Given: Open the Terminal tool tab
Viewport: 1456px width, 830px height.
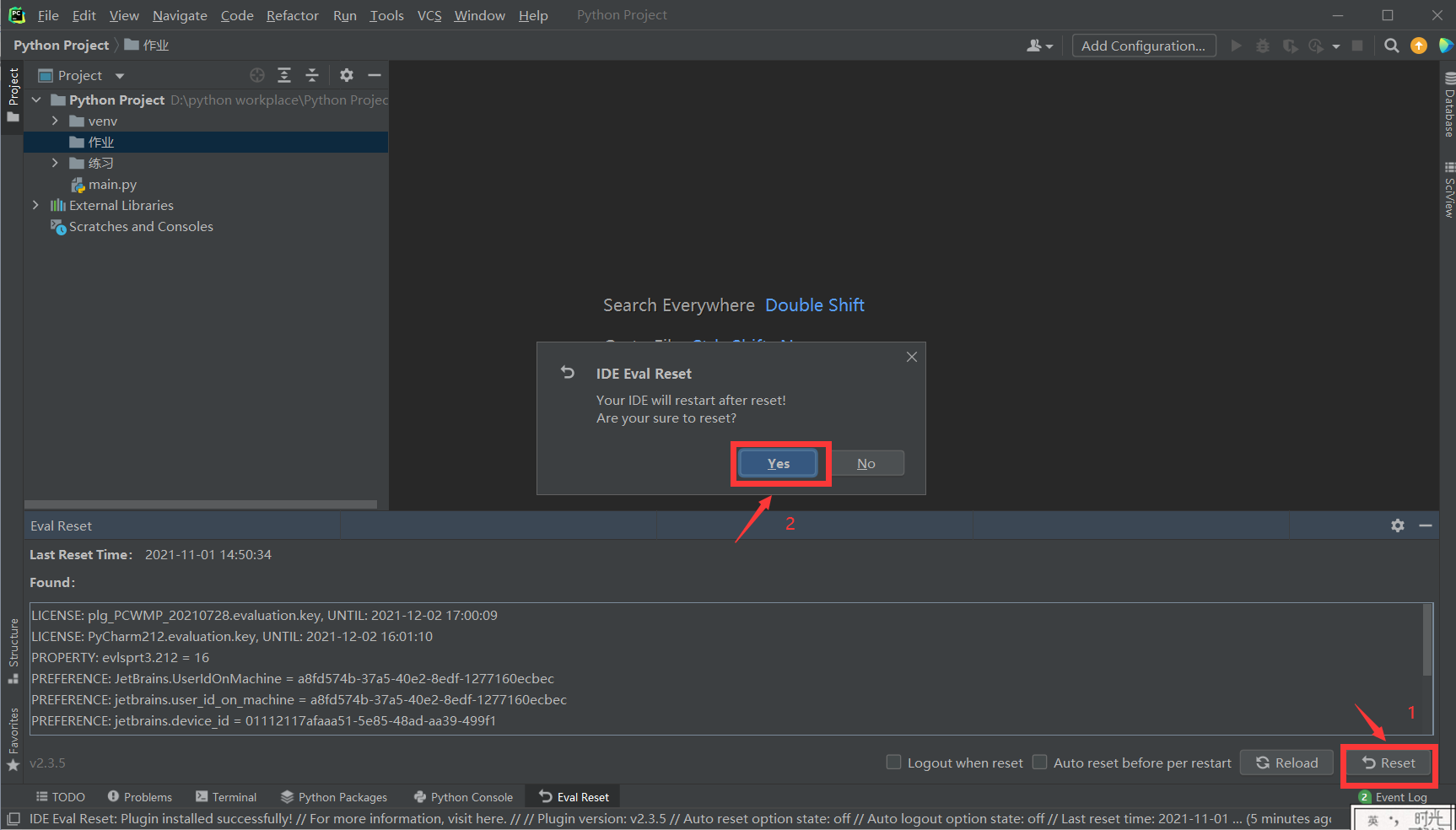Looking at the screenshot, I should pyautogui.click(x=226, y=797).
